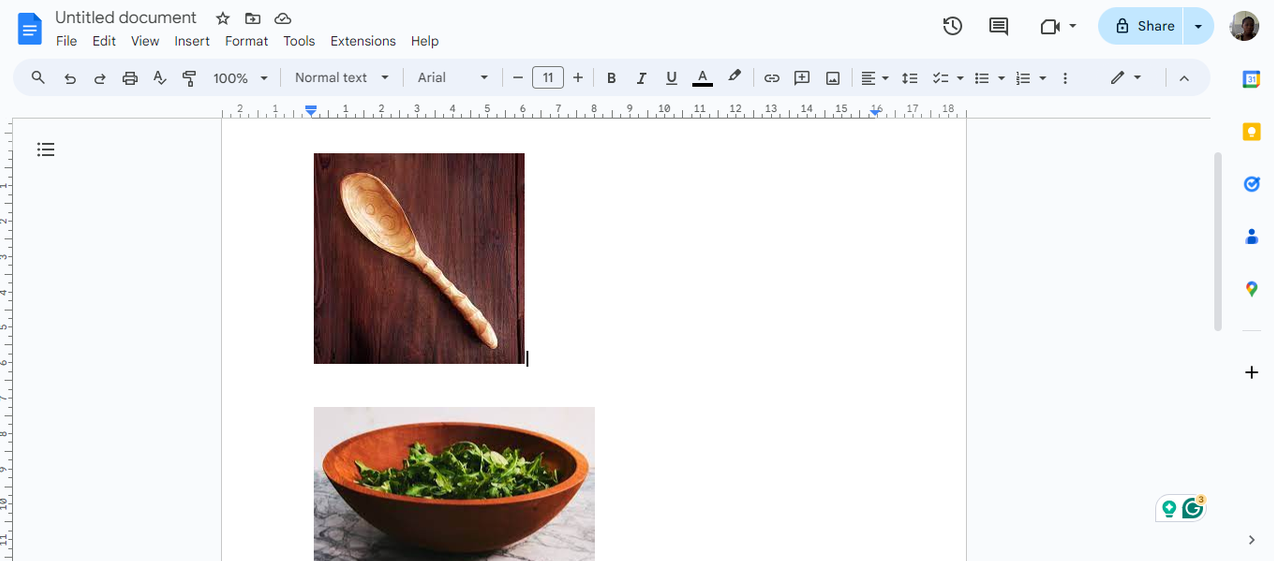Collapse the menus with chevron
This screenshot has width=1274, height=561.
coord(1184,78)
